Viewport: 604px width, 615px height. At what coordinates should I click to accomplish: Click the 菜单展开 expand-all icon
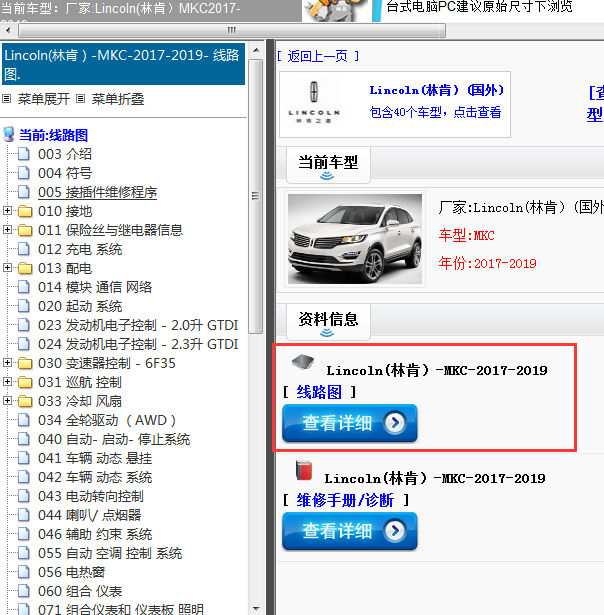coord(6,98)
